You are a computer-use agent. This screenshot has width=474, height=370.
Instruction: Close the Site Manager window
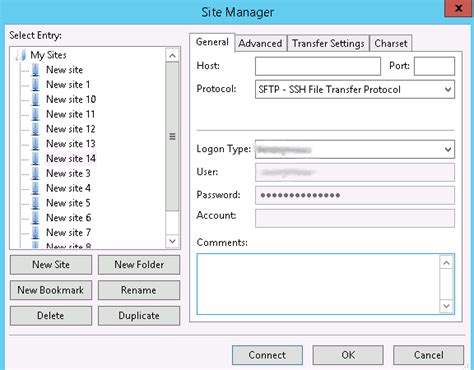click(459, 8)
